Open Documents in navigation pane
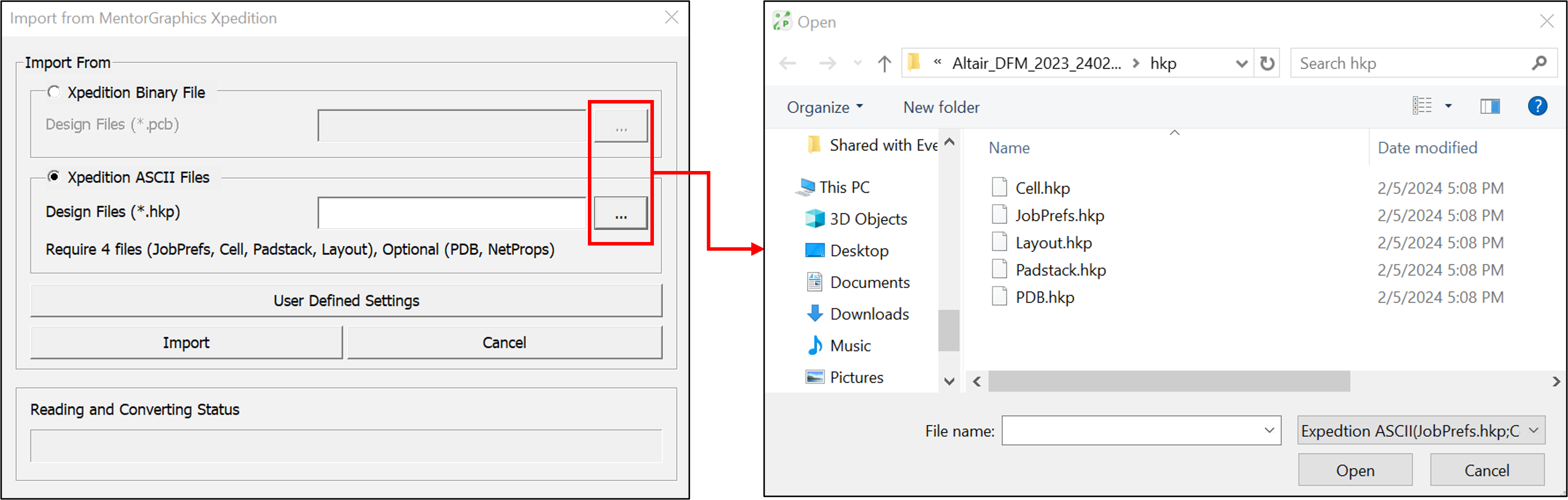The height and width of the screenshot is (500, 1568). pyautogui.click(x=858, y=281)
